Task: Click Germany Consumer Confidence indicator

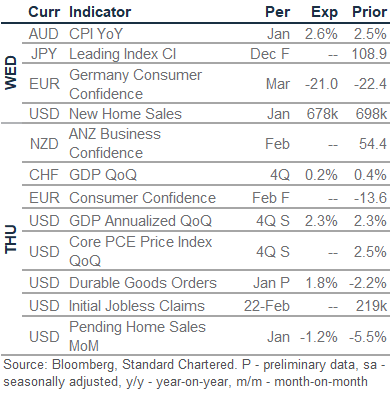Action: (x=135, y=84)
